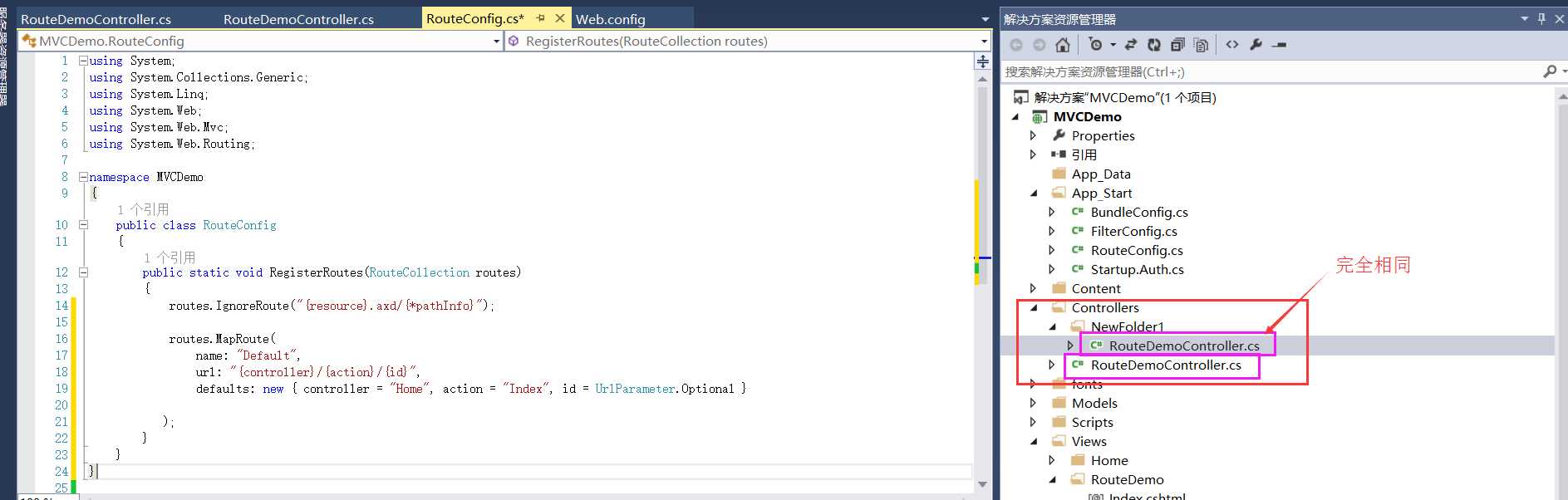The width and height of the screenshot is (1568, 500).
Task: Select RouteConfig.cs in Solution Explorer
Action: coord(1137,250)
